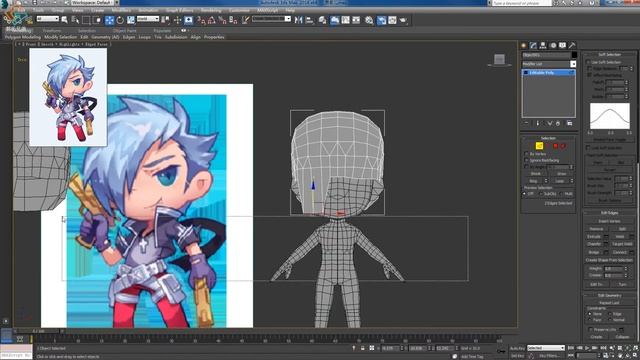Viewport: 640px width, 360px height.
Task: Open the Select by Name dialog
Action: point(75,20)
